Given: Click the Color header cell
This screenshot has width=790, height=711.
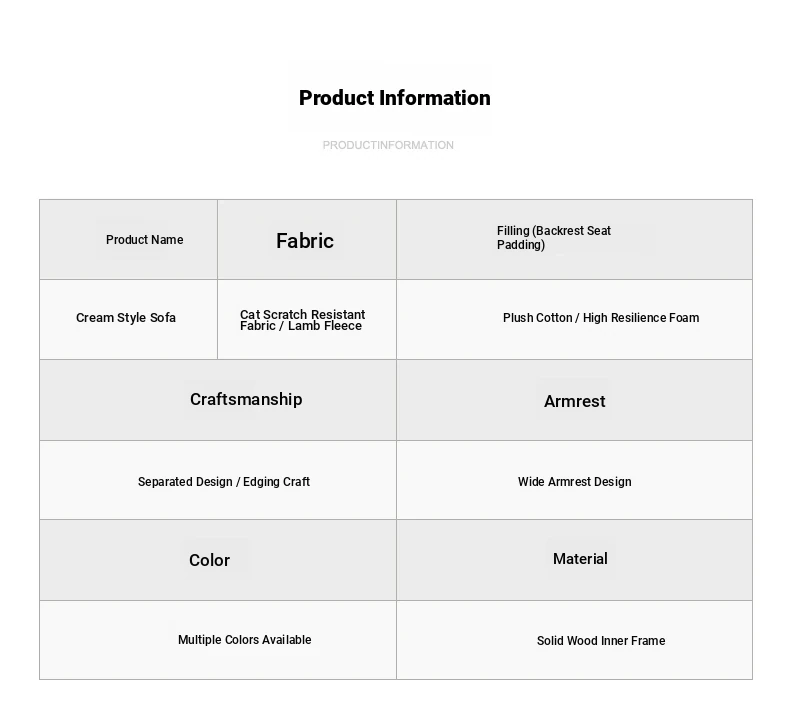Looking at the screenshot, I should [x=218, y=560].
